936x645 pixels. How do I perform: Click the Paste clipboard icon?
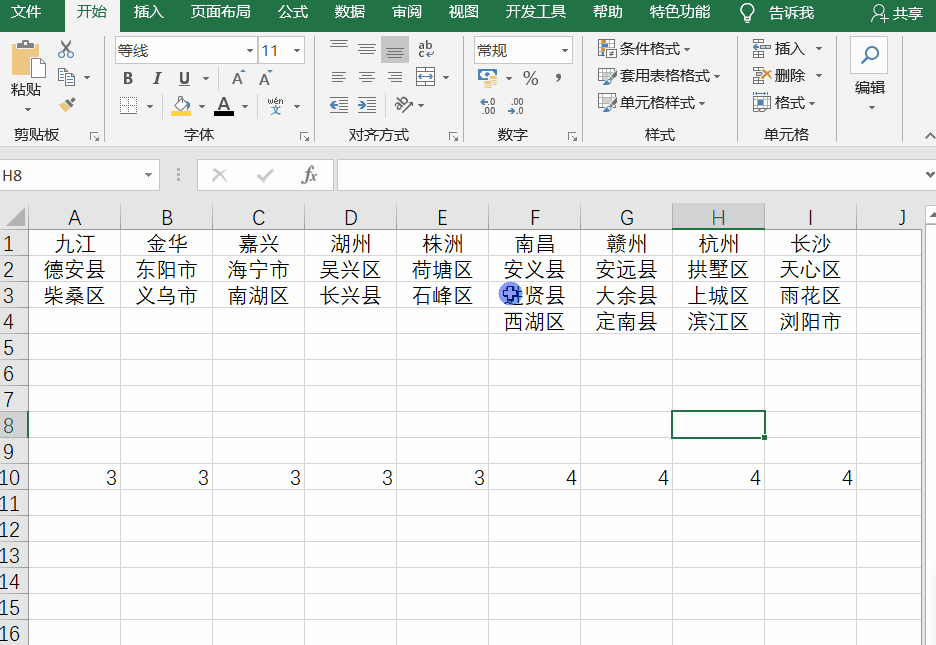tap(27, 60)
